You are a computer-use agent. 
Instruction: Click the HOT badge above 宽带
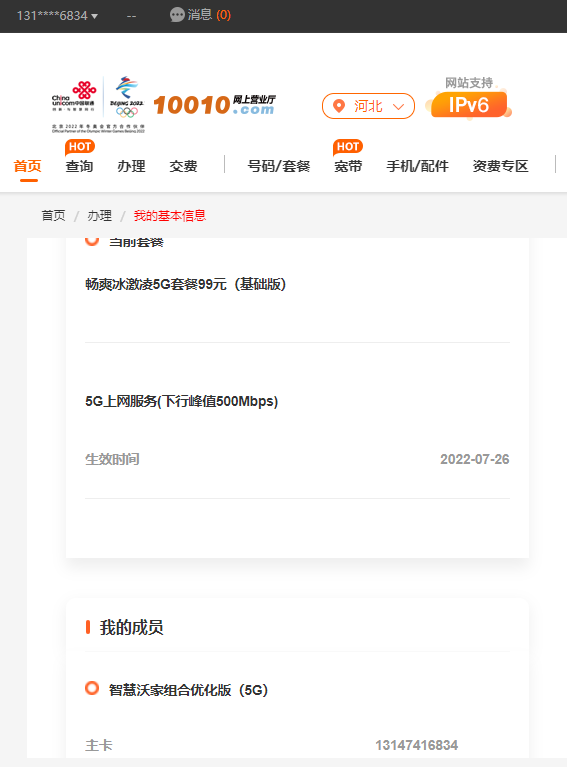pos(348,147)
